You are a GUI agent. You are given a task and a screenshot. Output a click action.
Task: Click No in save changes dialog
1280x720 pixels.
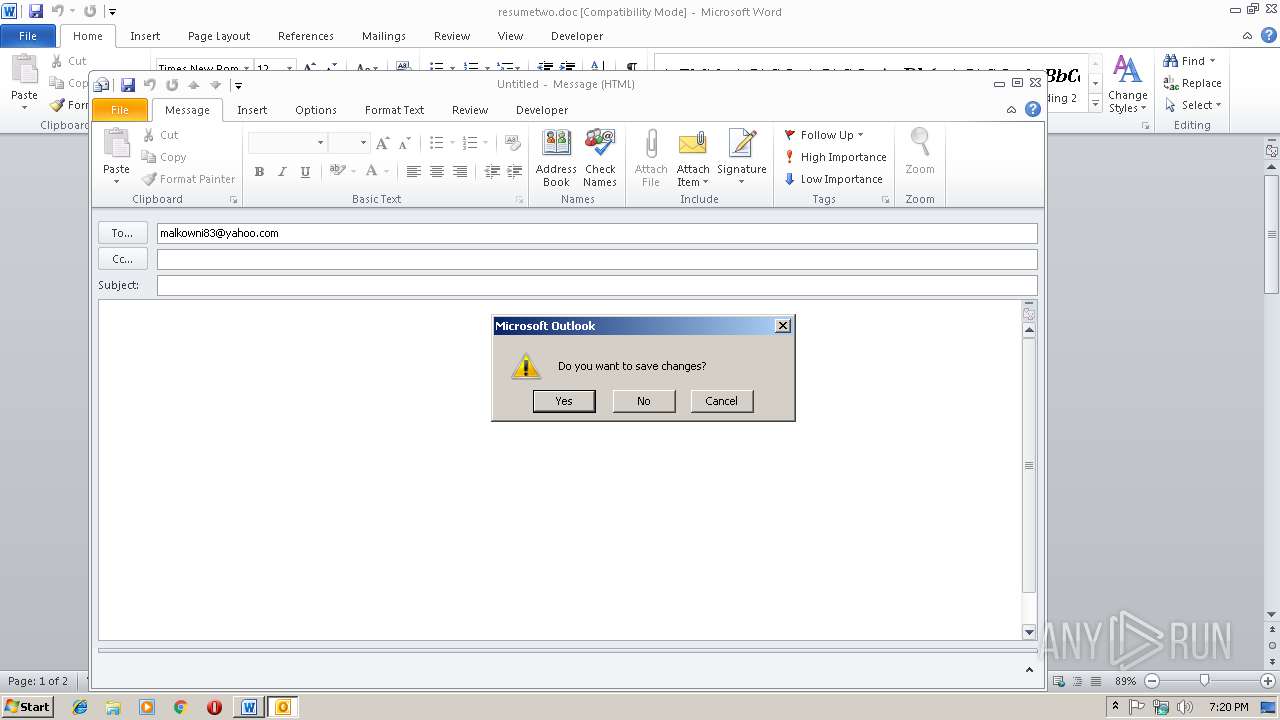[x=644, y=401]
